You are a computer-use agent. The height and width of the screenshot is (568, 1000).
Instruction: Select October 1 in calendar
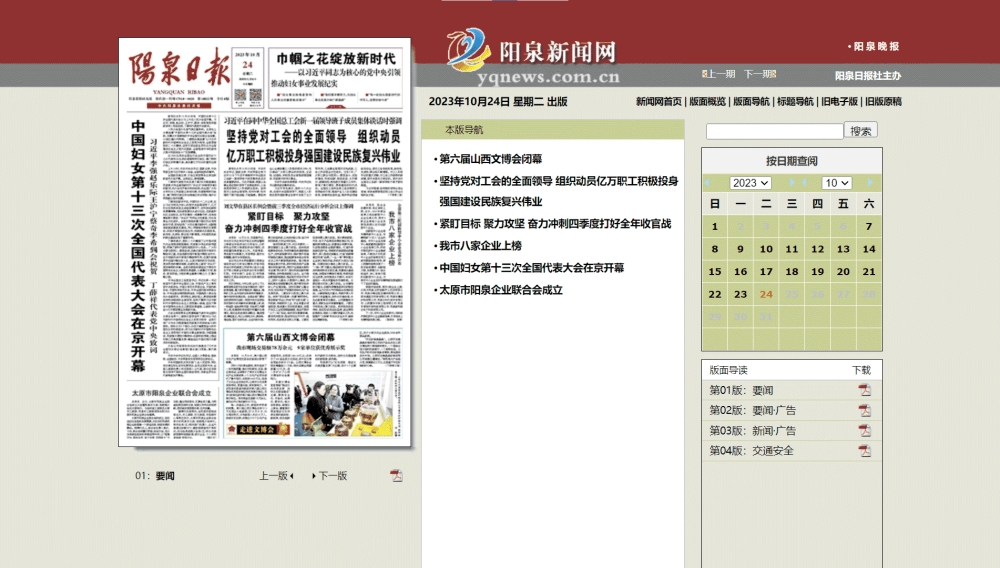(x=715, y=226)
